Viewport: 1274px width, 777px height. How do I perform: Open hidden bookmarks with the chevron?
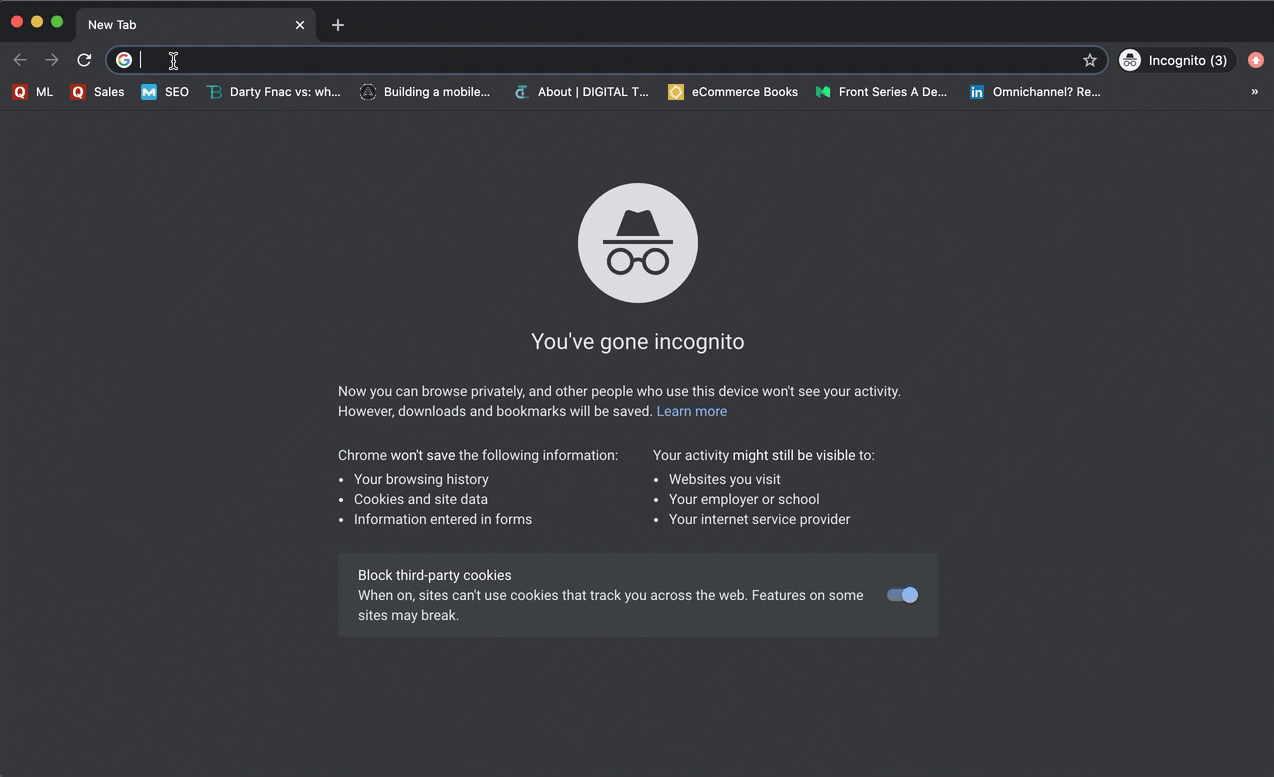tap(1254, 91)
